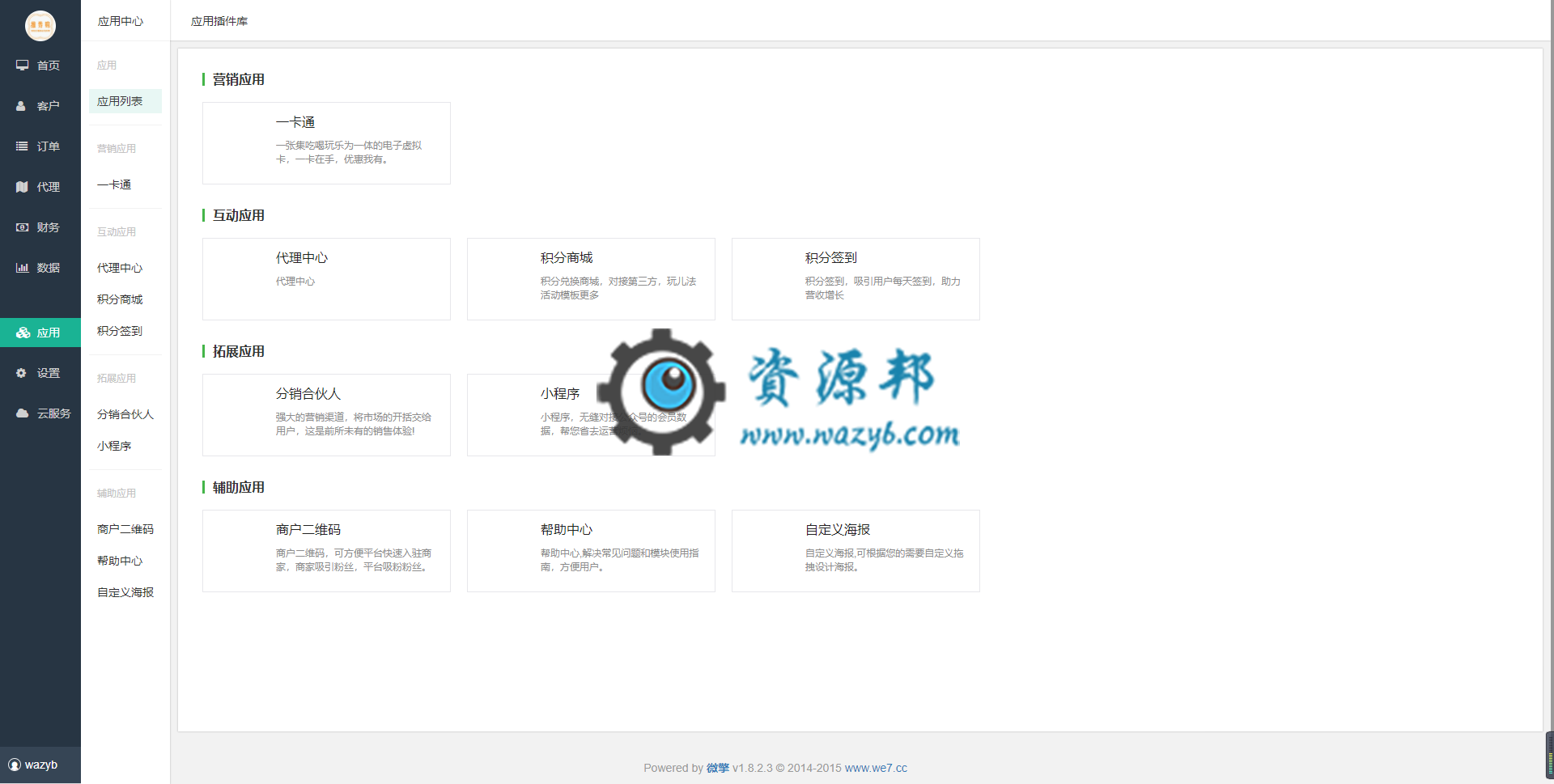View 数据 statistics
This screenshot has width=1554, height=784.
(x=40, y=267)
